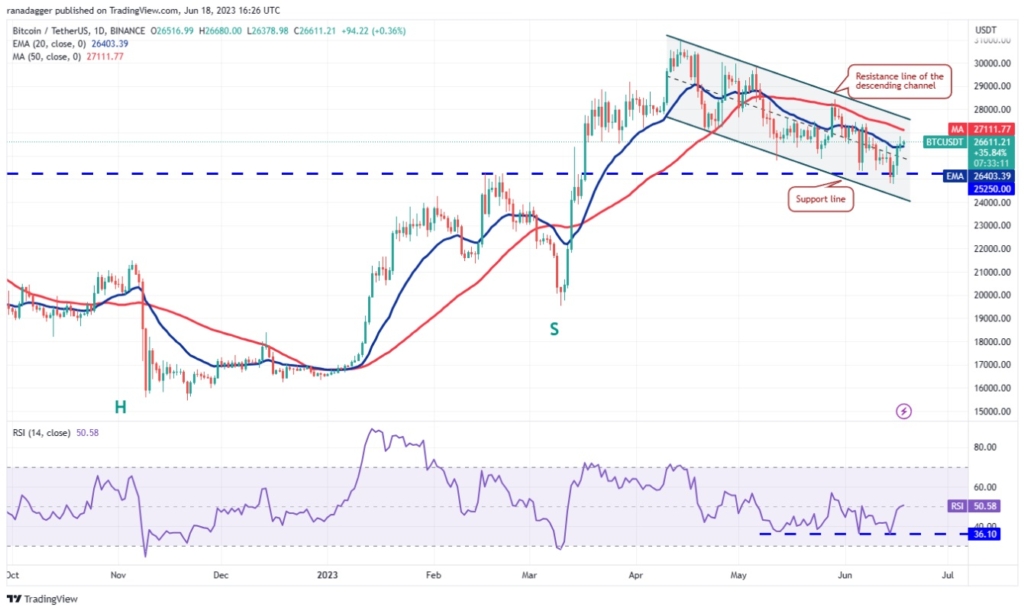Click the May date axis label

[738, 575]
